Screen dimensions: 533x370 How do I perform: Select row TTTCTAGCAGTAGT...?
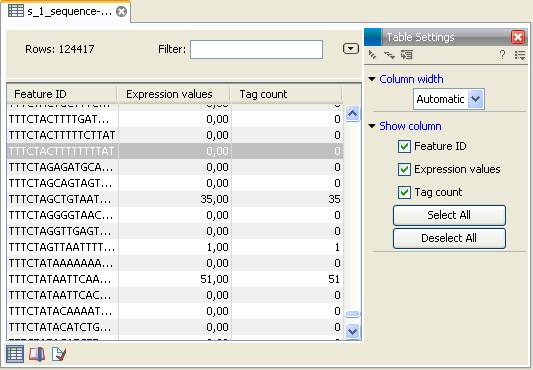tap(175, 183)
